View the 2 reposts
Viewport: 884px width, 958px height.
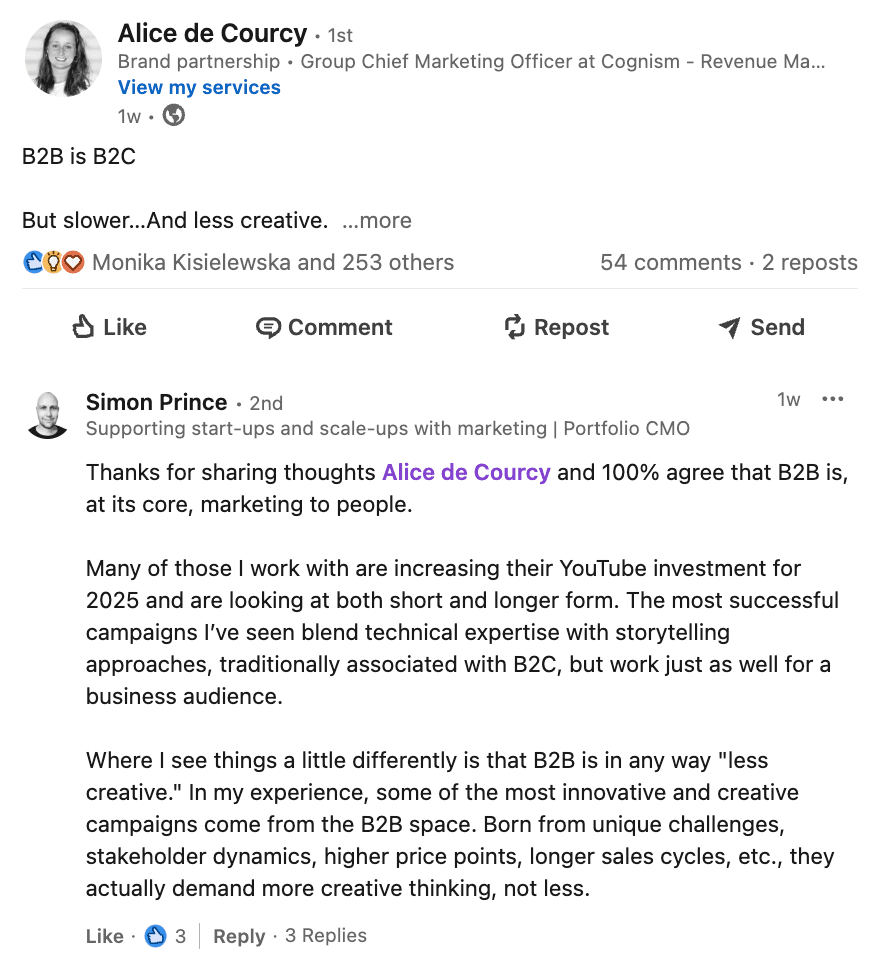(x=810, y=262)
